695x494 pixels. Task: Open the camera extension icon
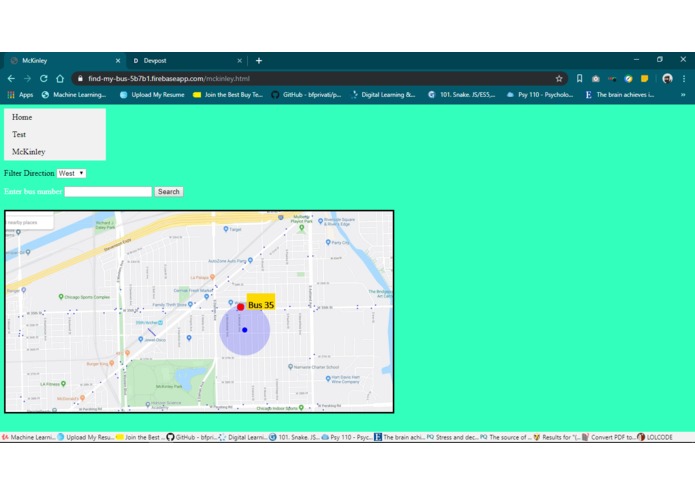(x=596, y=78)
